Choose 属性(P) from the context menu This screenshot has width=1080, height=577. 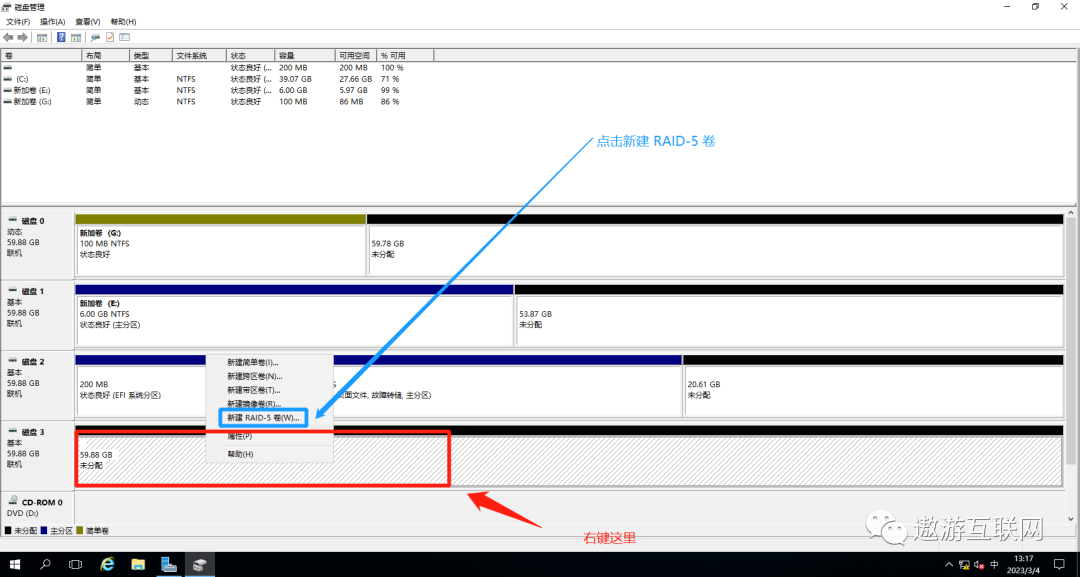click(270, 436)
